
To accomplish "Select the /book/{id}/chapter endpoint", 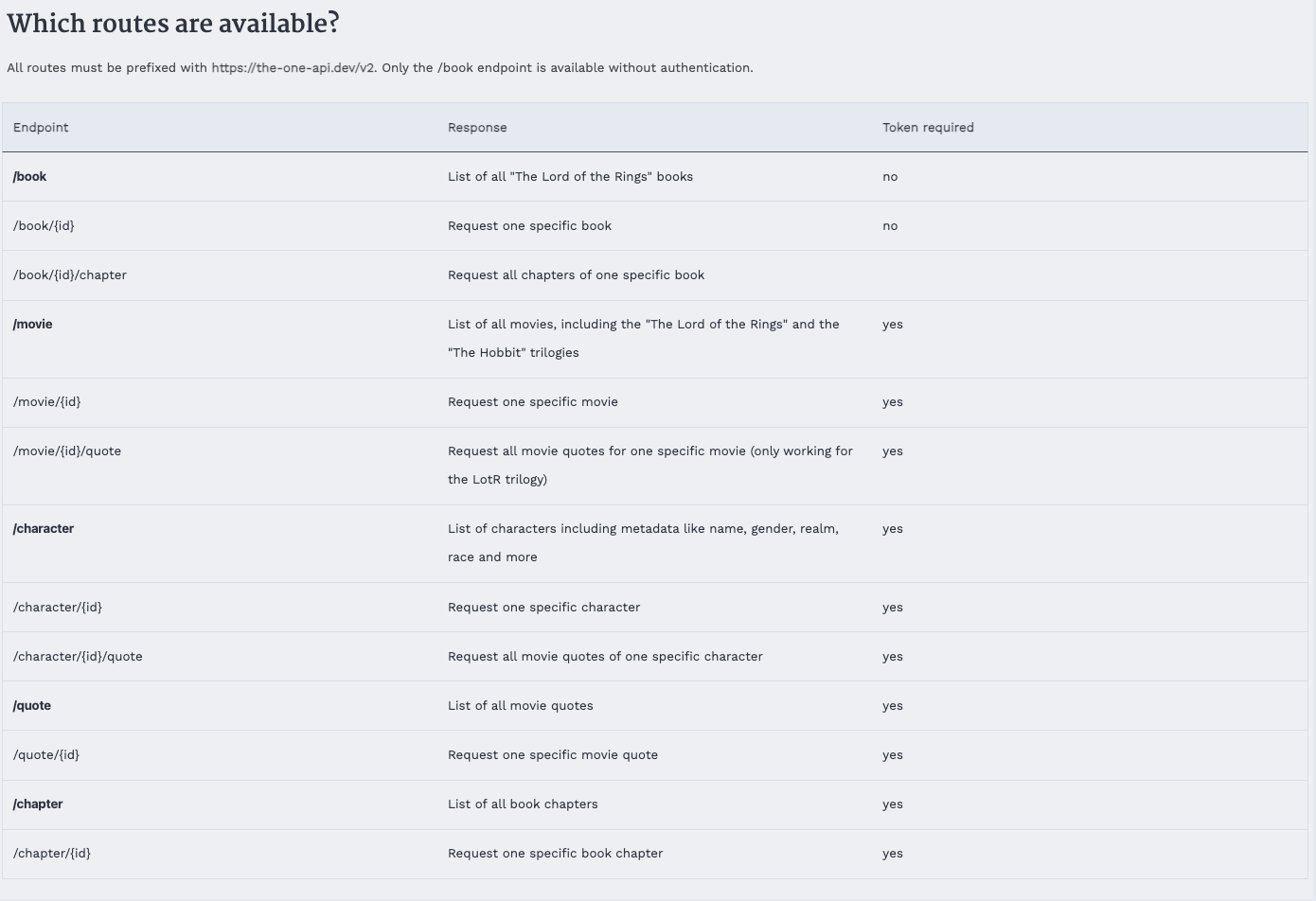I will click(70, 275).
